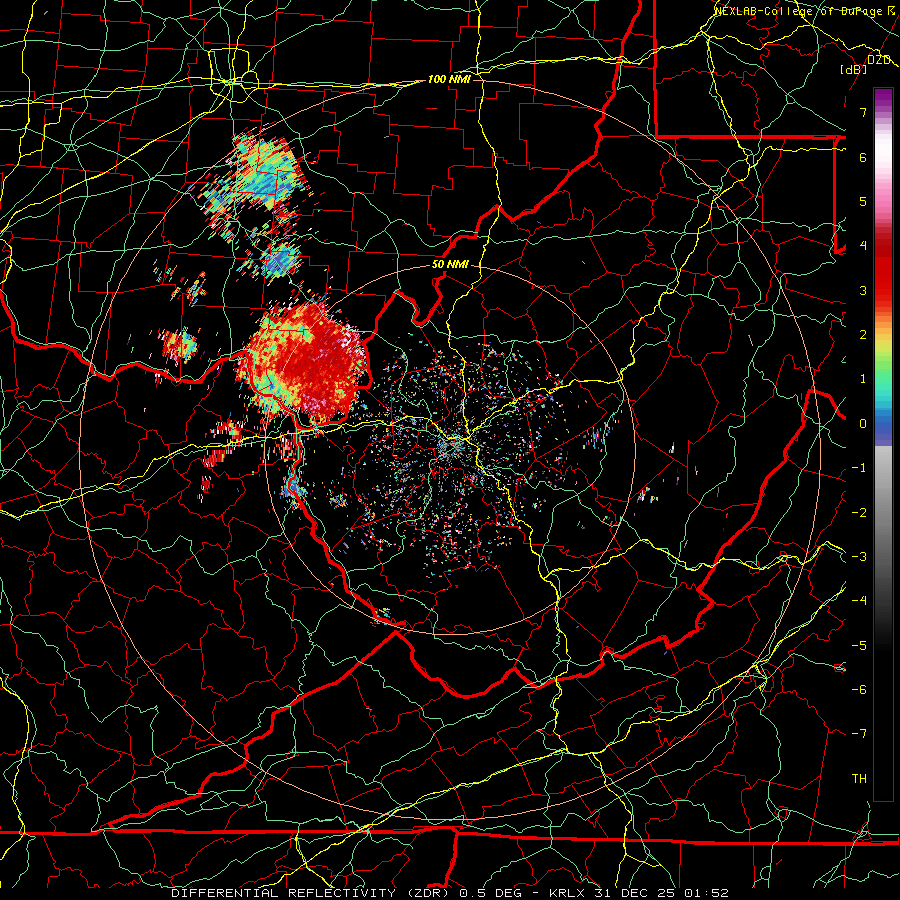Click the "-4" value on the color scale
900x900 pixels.
859,601
